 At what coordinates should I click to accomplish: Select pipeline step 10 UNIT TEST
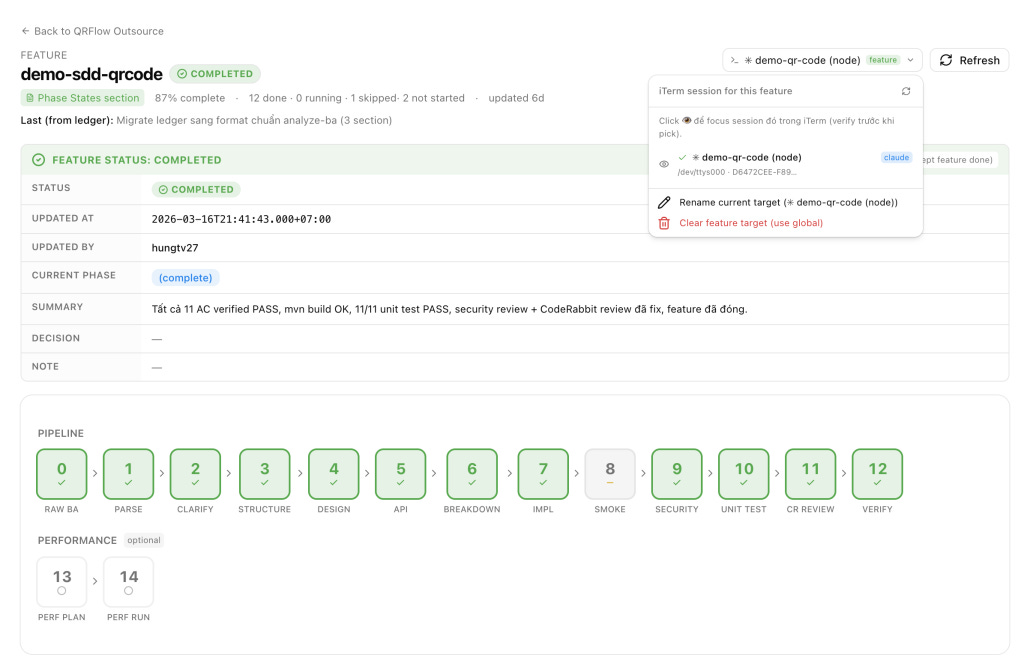[744, 474]
